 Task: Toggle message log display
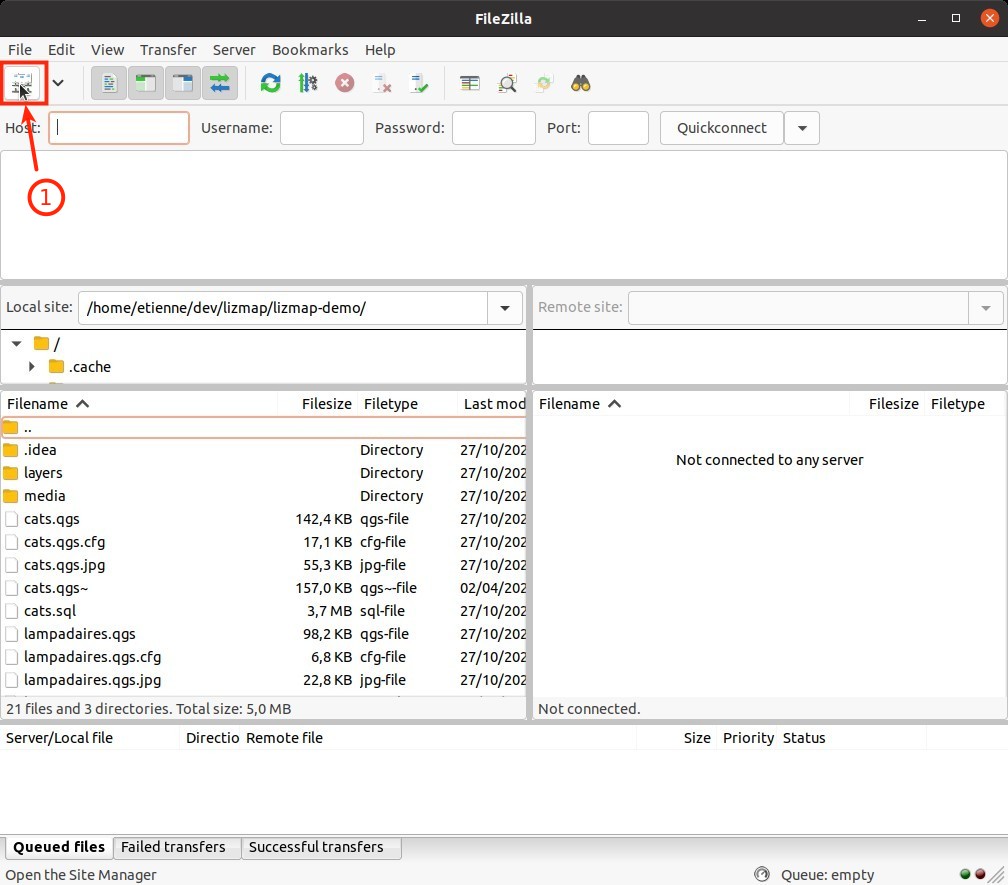point(109,83)
